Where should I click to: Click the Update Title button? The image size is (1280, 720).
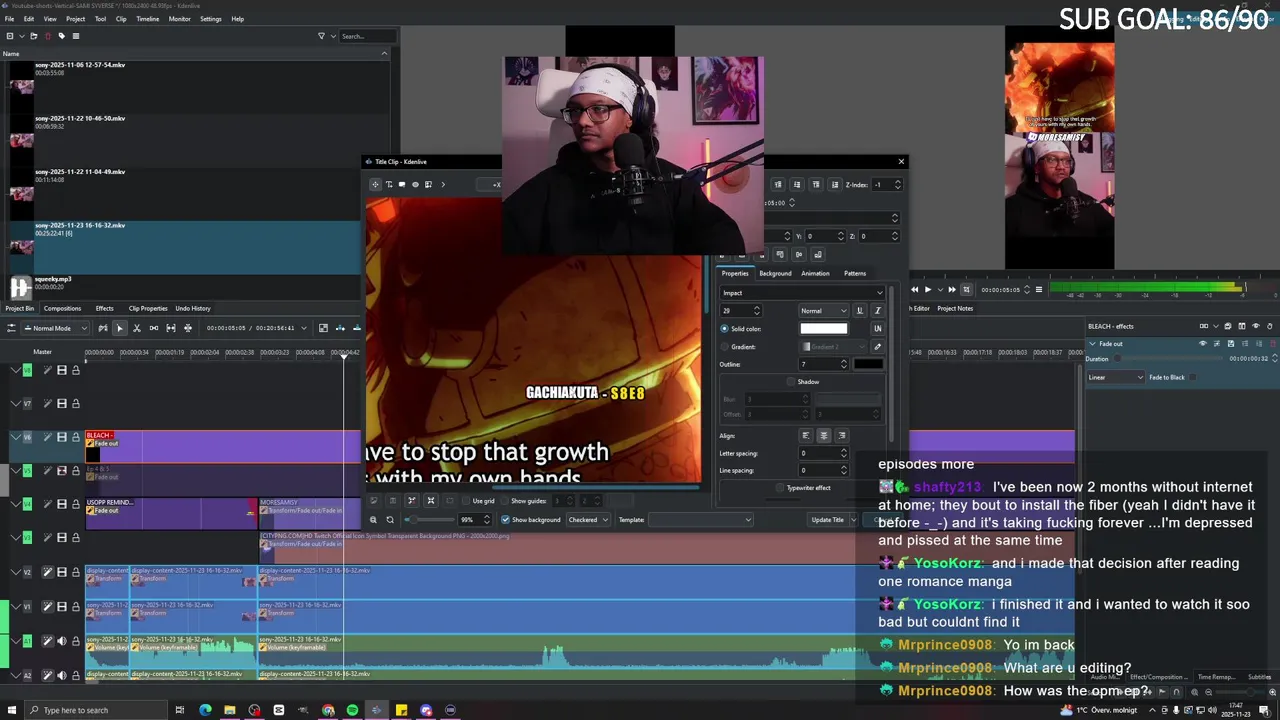click(x=827, y=520)
